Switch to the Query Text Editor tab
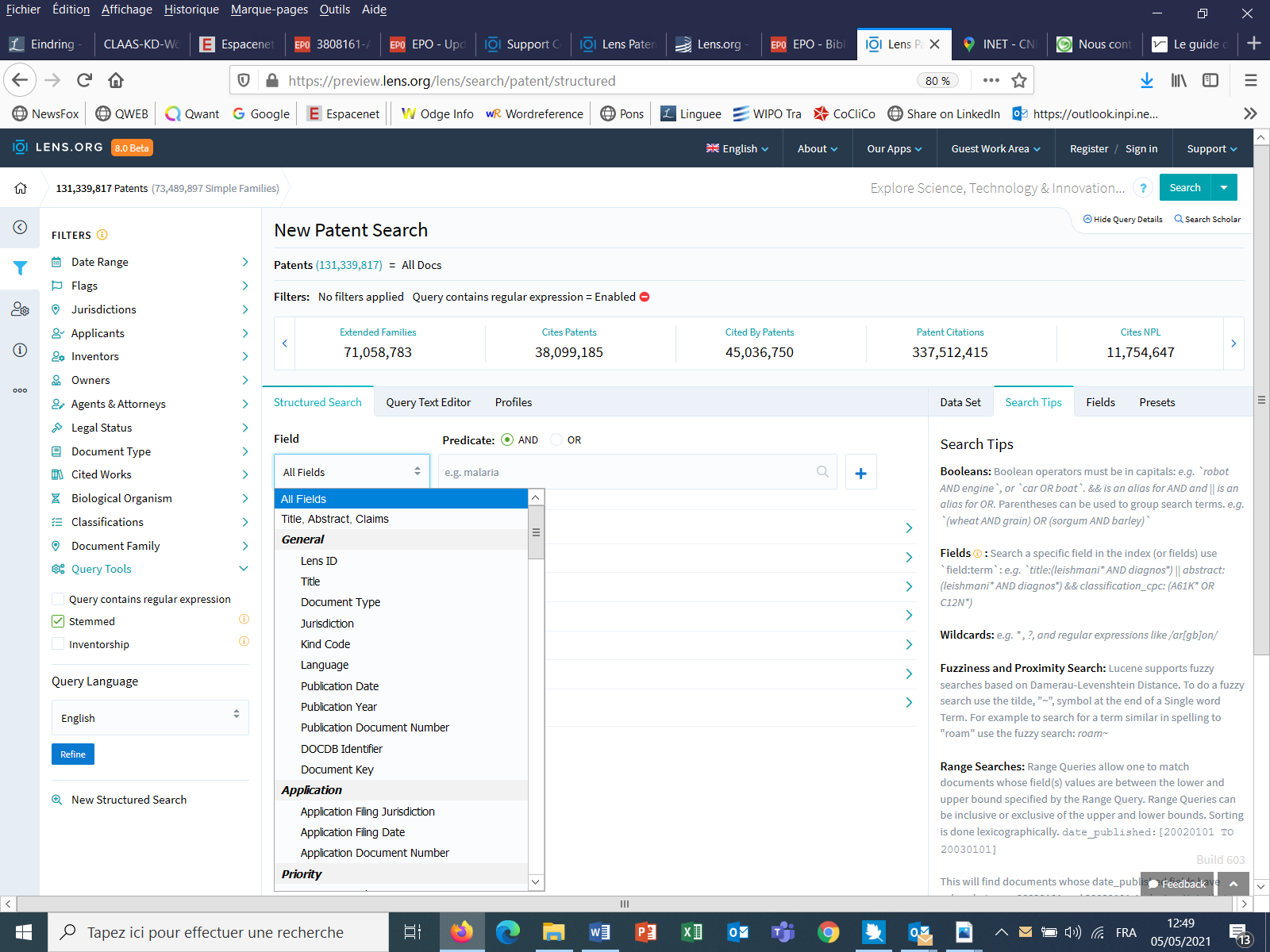The image size is (1270, 952). tap(428, 402)
